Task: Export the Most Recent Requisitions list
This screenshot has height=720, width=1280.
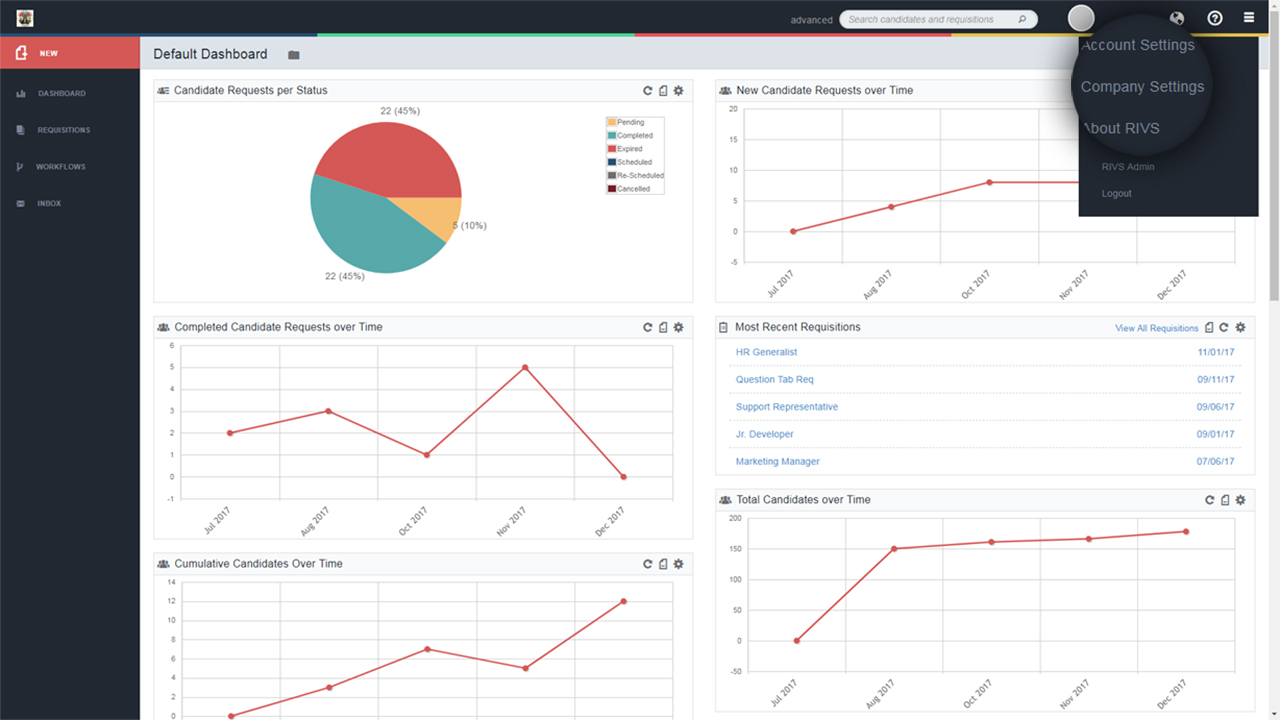Action: 1209,328
